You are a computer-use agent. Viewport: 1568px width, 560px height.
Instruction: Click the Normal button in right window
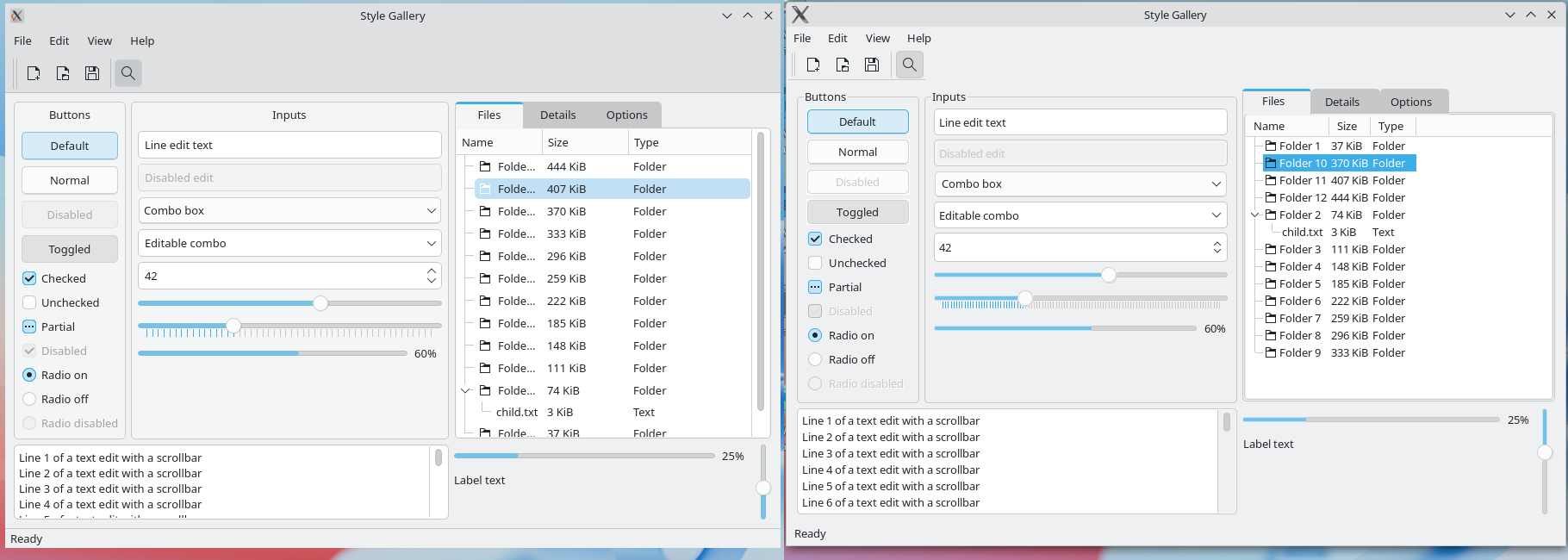pos(858,152)
